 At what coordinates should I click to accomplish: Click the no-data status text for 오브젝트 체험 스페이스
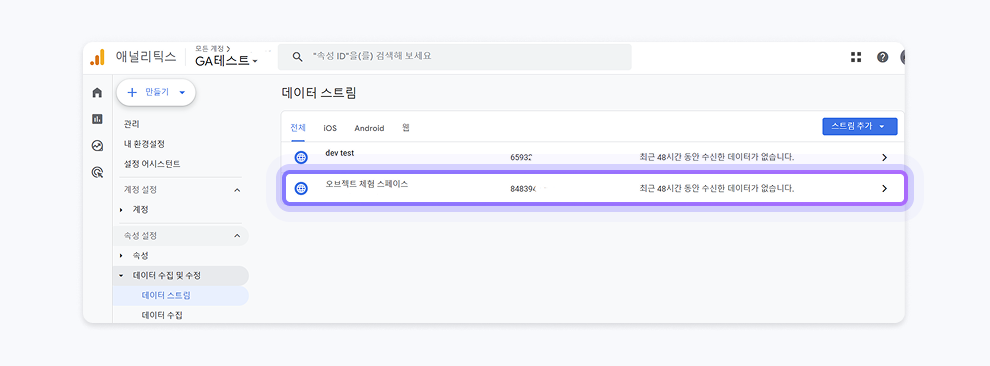(716, 188)
